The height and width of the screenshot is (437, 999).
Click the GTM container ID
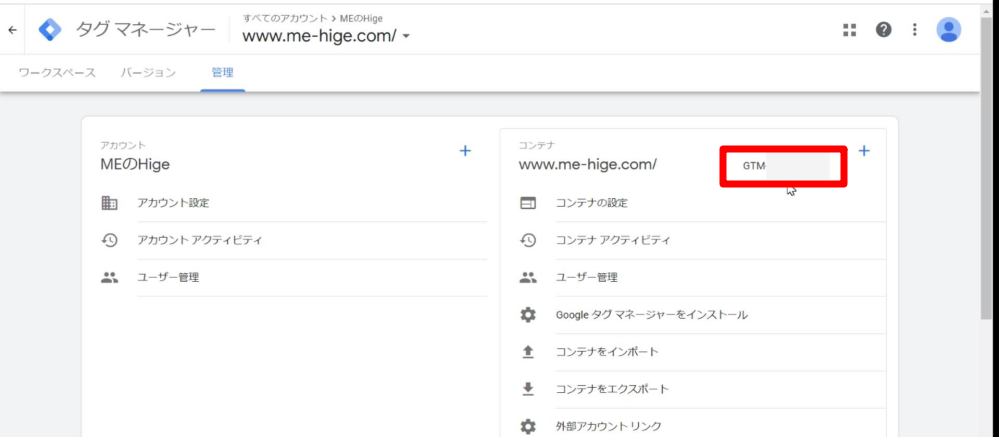[786, 166]
